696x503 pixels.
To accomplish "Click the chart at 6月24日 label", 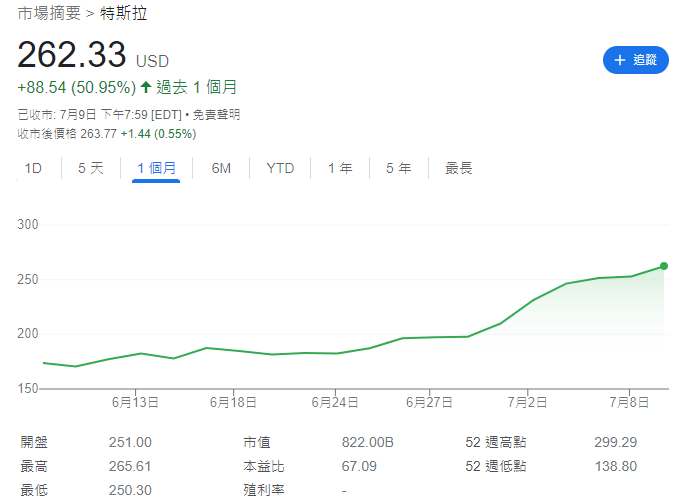I will tap(334, 403).
